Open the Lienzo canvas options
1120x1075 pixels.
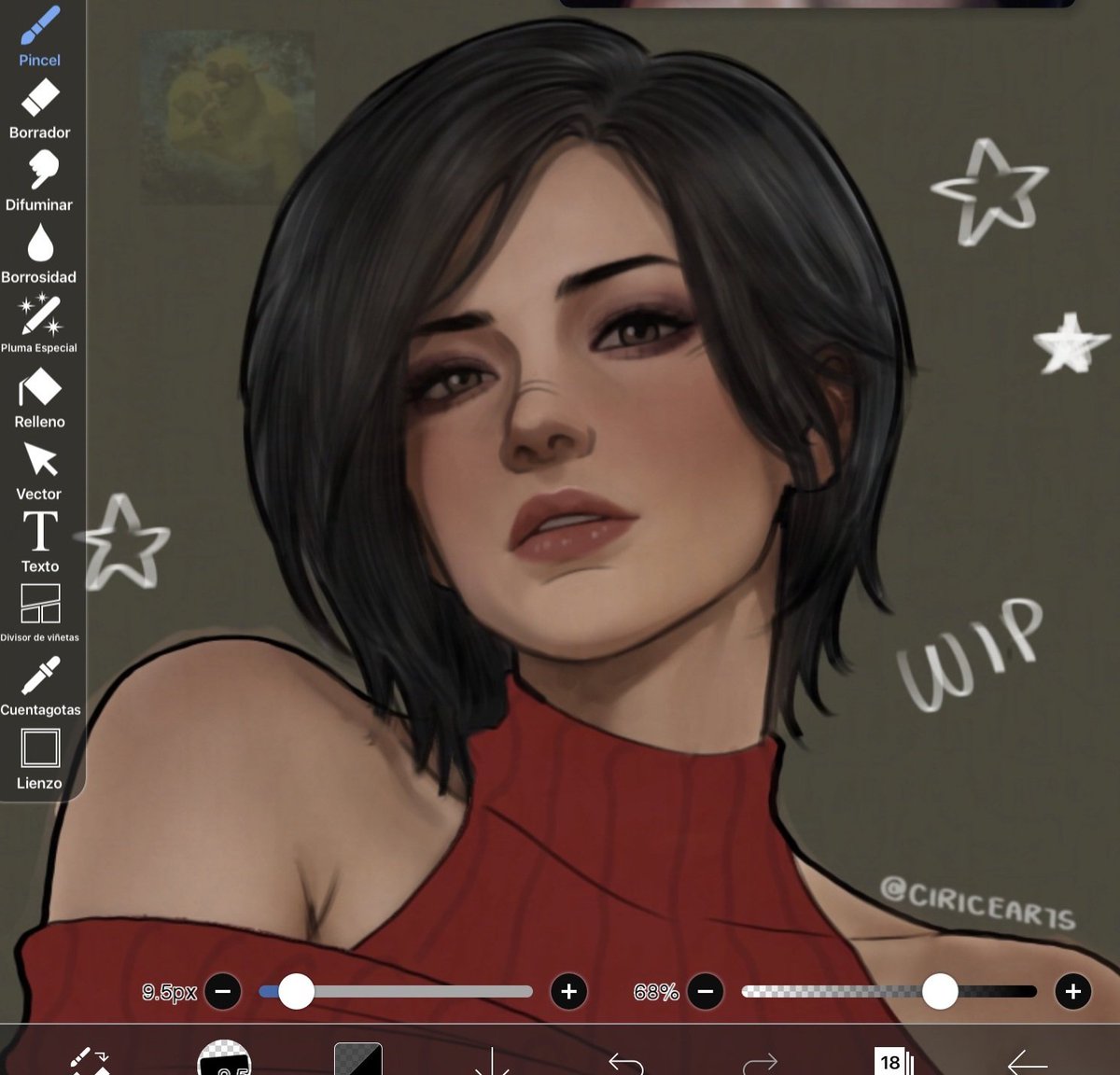(39, 760)
